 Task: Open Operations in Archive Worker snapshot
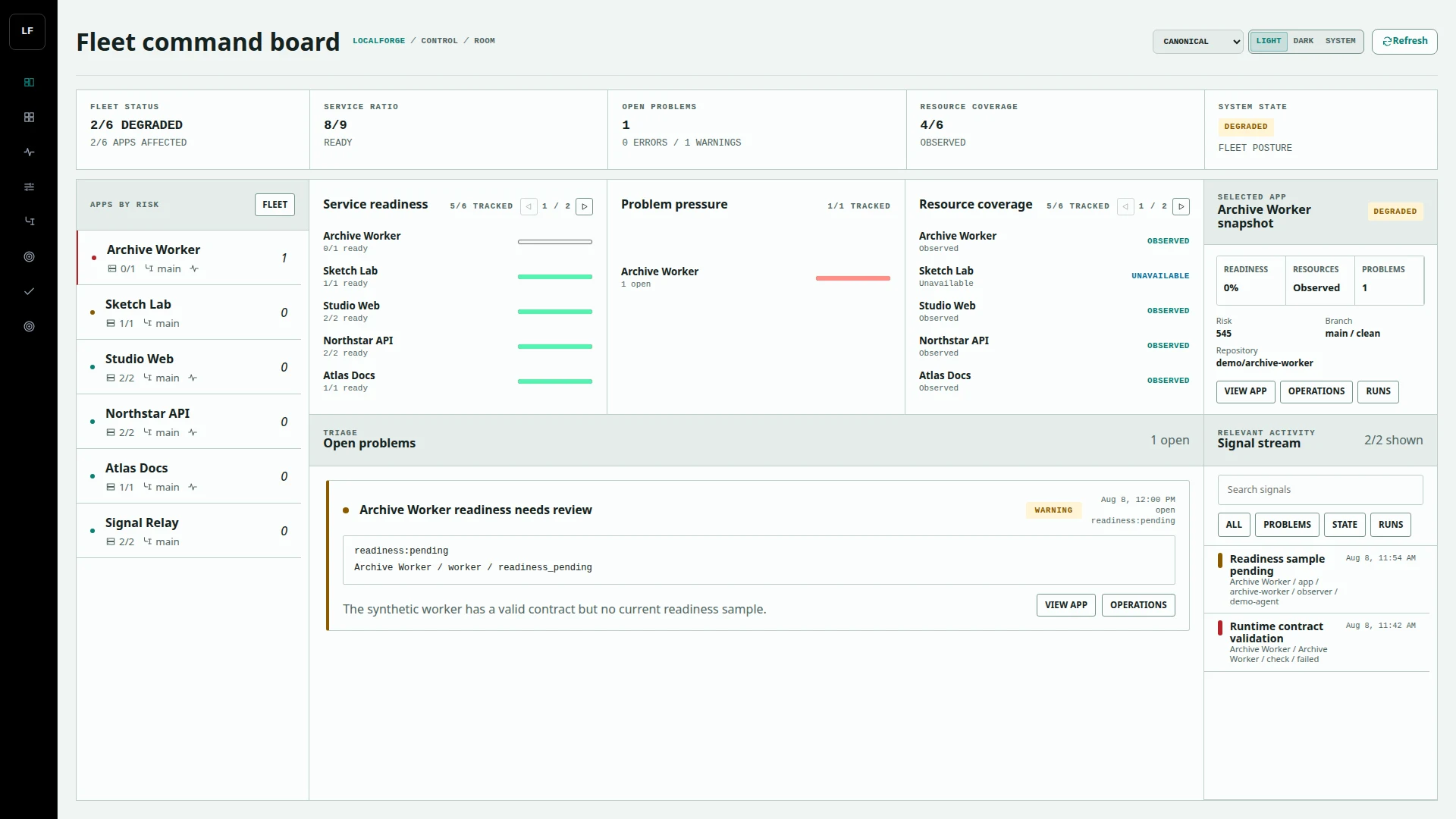(x=1316, y=391)
